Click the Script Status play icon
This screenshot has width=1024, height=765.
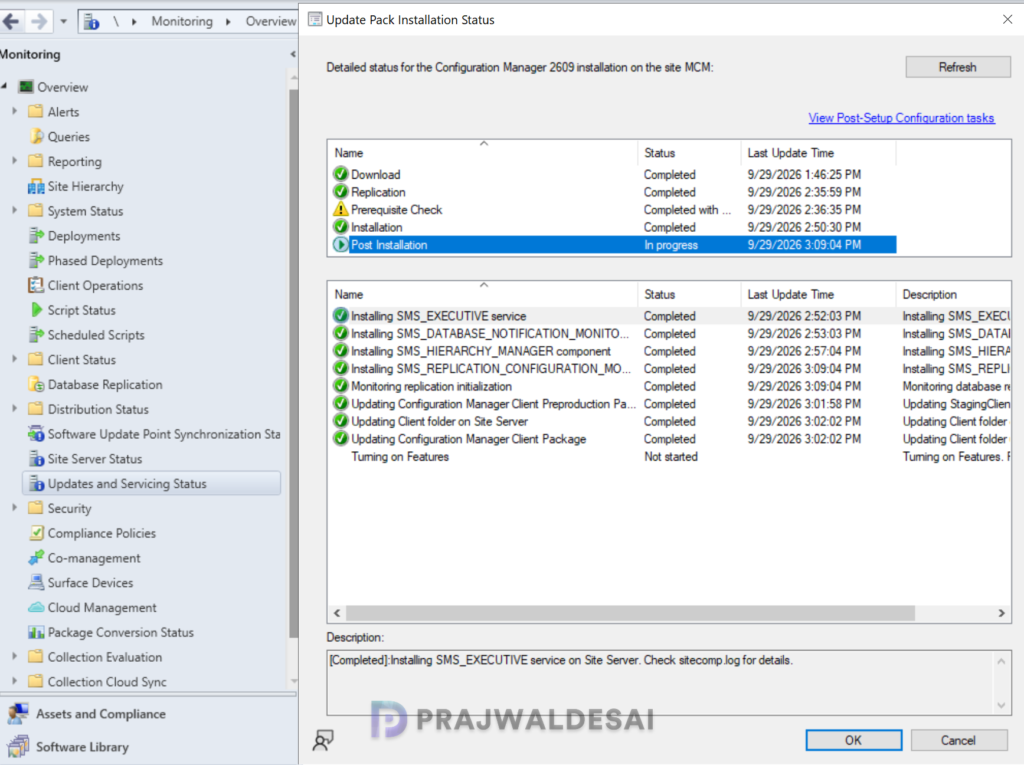[37, 310]
